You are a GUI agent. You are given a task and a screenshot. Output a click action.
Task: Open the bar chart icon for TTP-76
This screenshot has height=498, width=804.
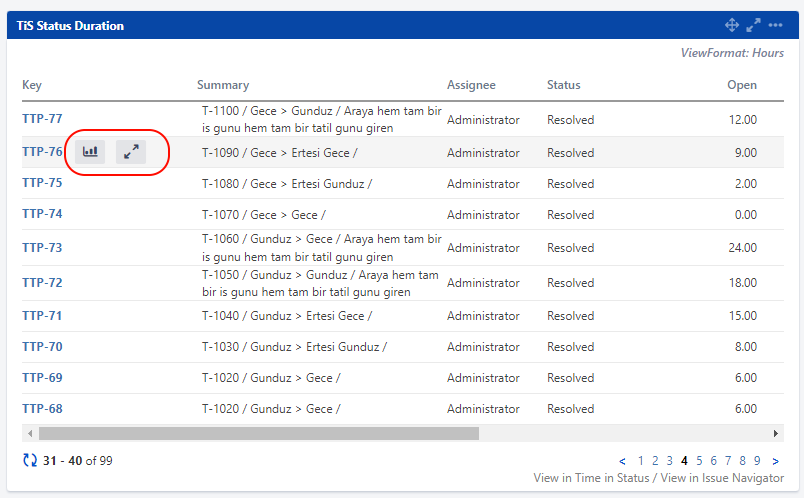pos(90,152)
